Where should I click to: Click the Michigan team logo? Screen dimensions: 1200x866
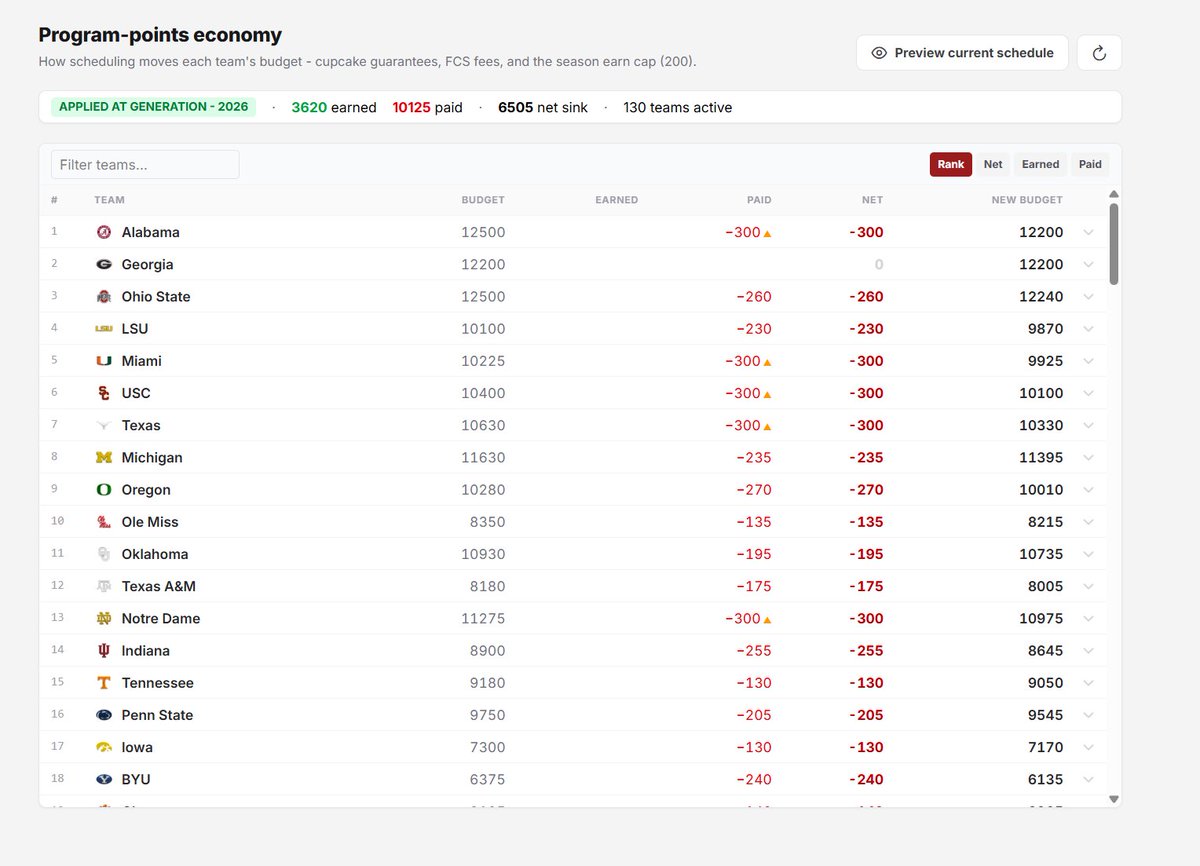104,457
